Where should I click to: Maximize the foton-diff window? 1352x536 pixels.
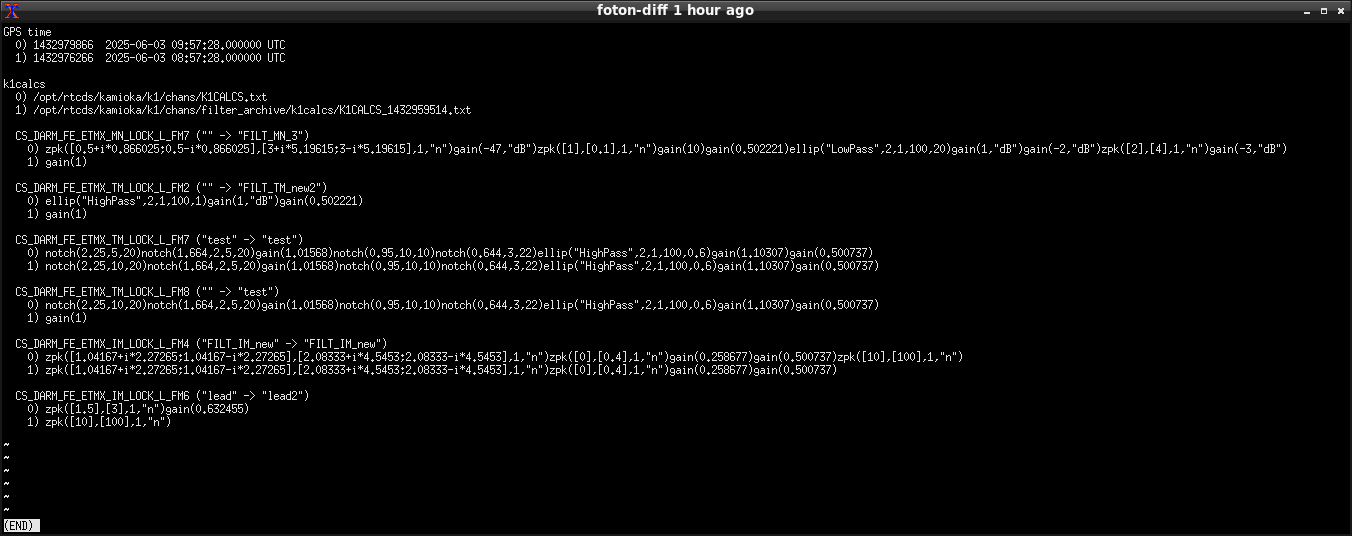tap(1324, 10)
